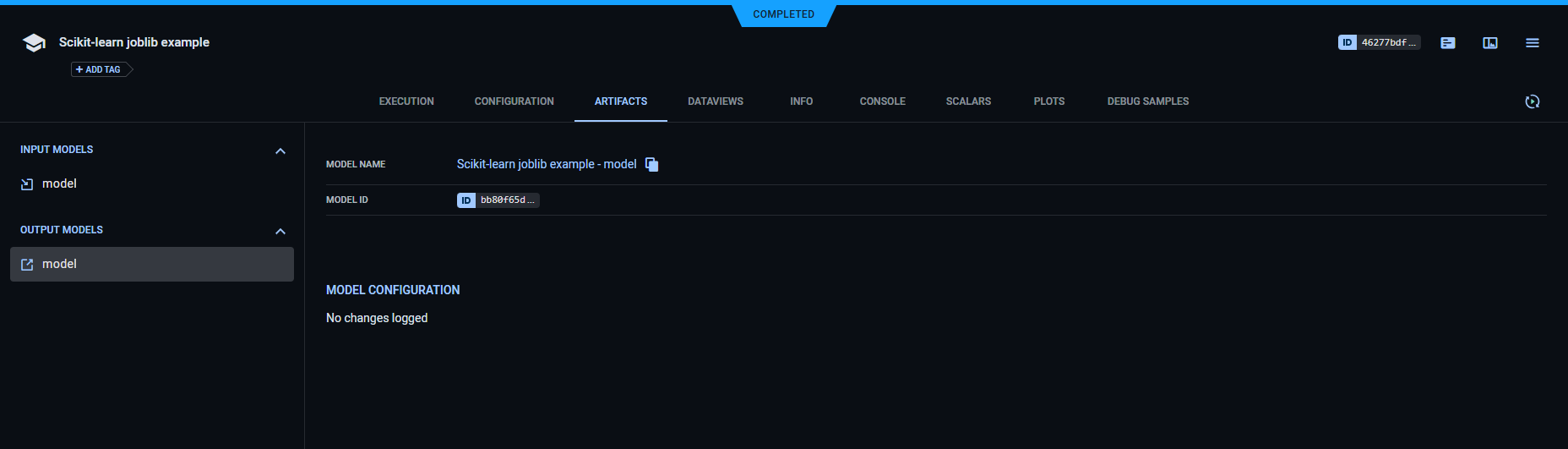
Task: Open the Debug Samples tab
Action: [x=1147, y=101]
